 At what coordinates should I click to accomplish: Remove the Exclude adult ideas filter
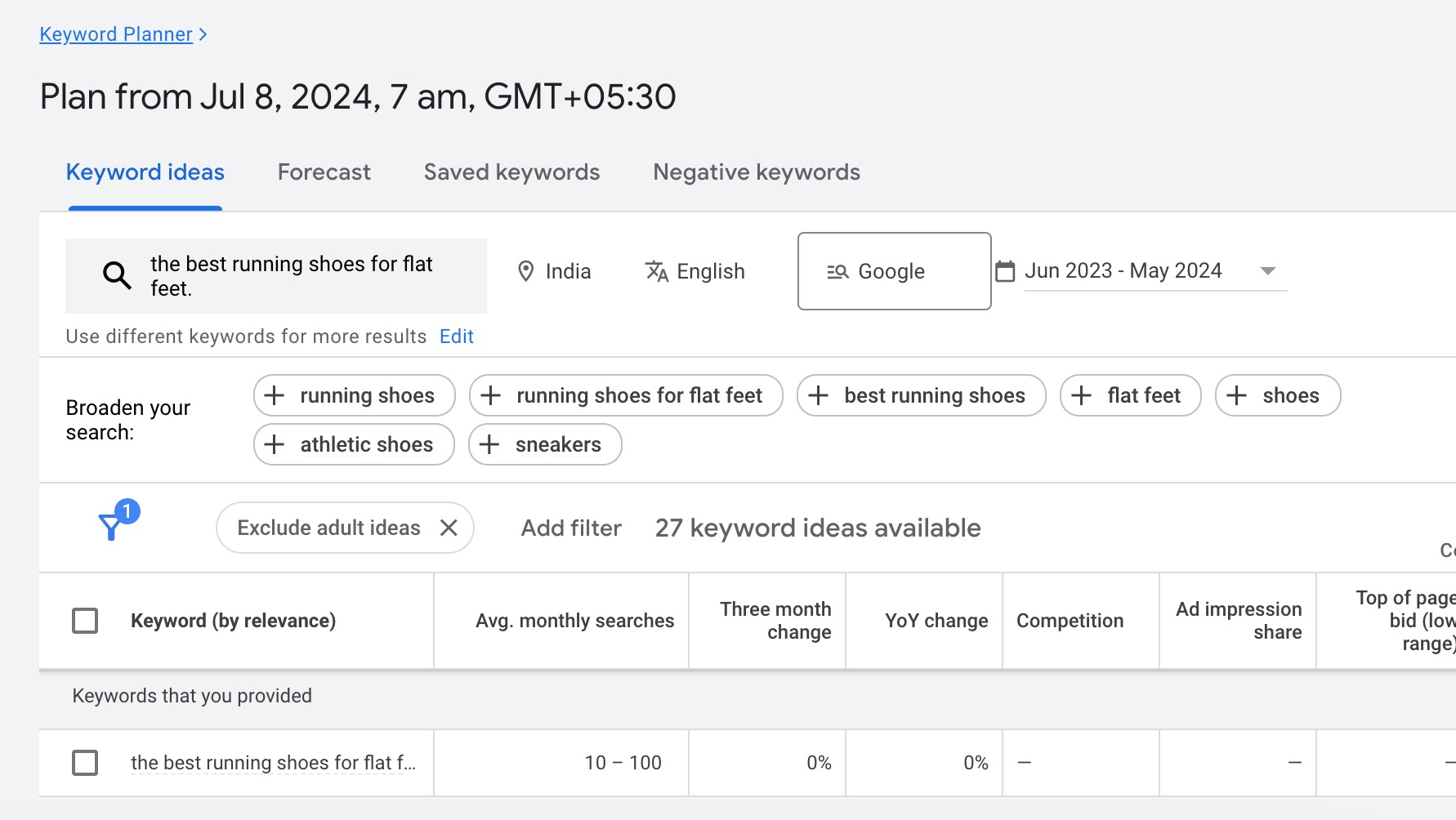449,528
